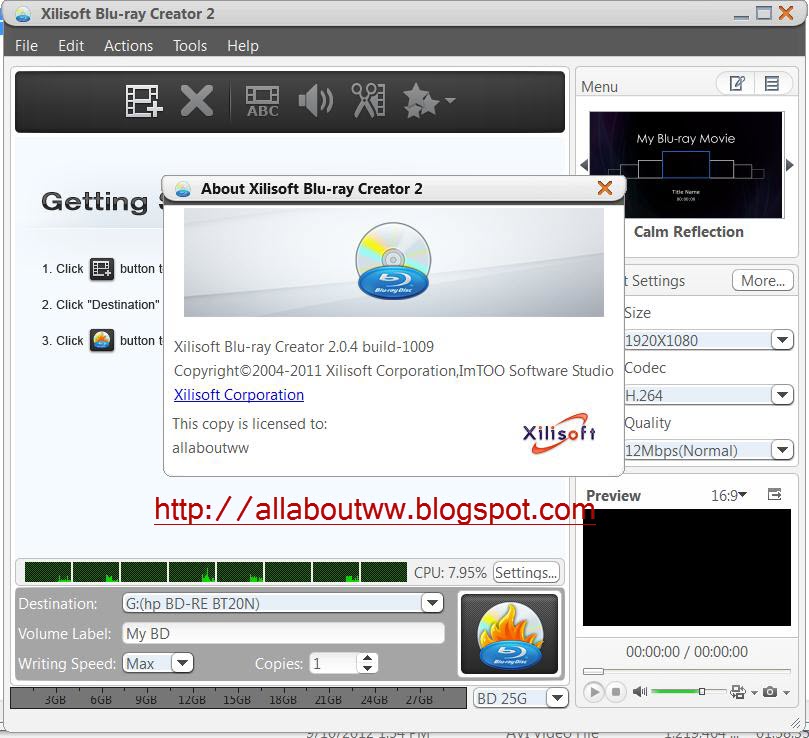Expand the arrow beside the effects stars icon
Viewport: 809px width, 738px height.
click(x=450, y=100)
